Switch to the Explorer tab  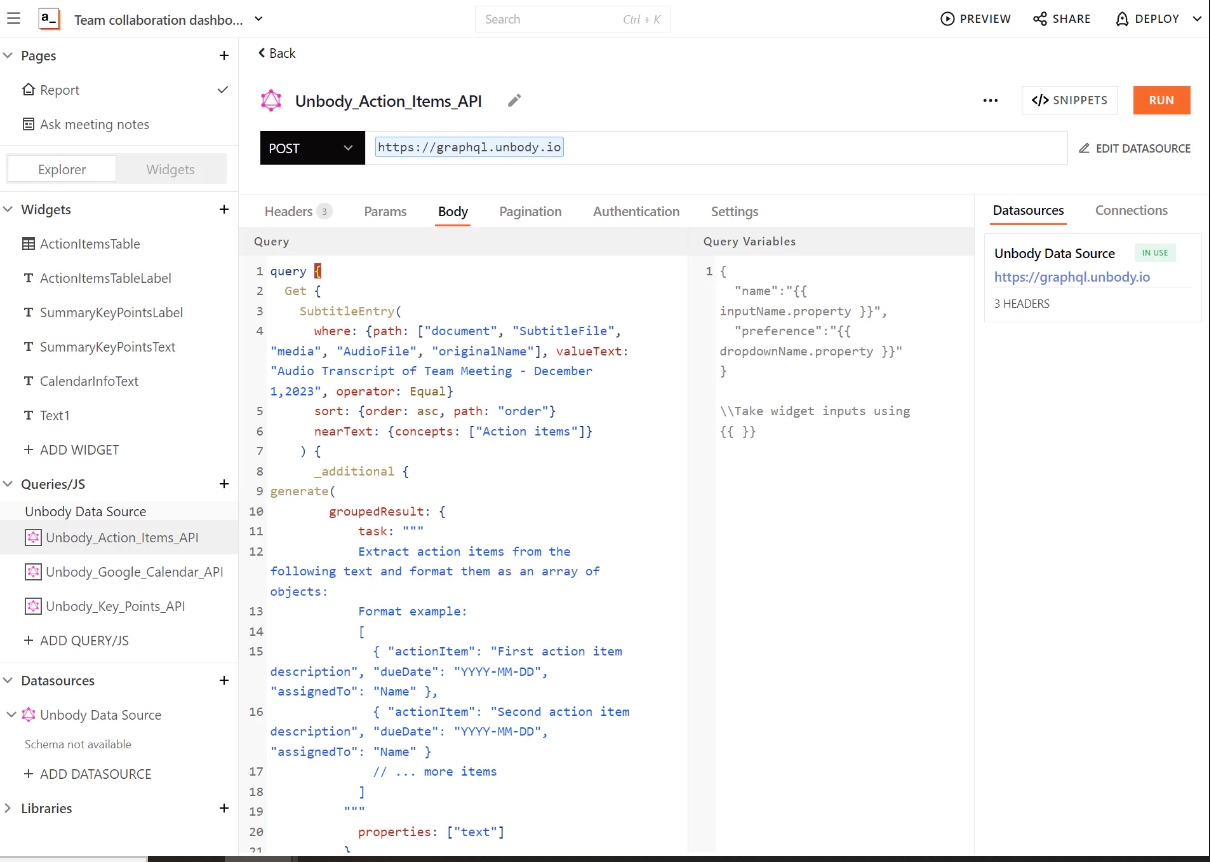(x=62, y=169)
